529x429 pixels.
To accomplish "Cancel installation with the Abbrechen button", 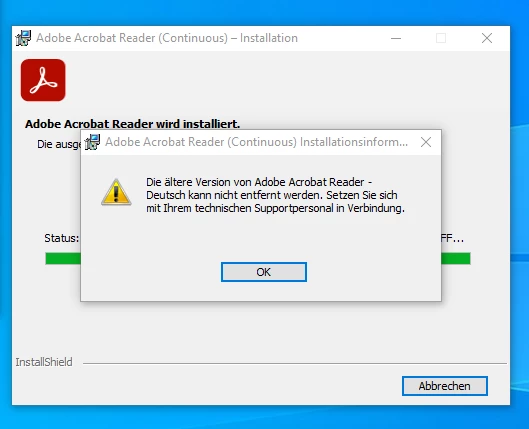I will click(444, 386).
